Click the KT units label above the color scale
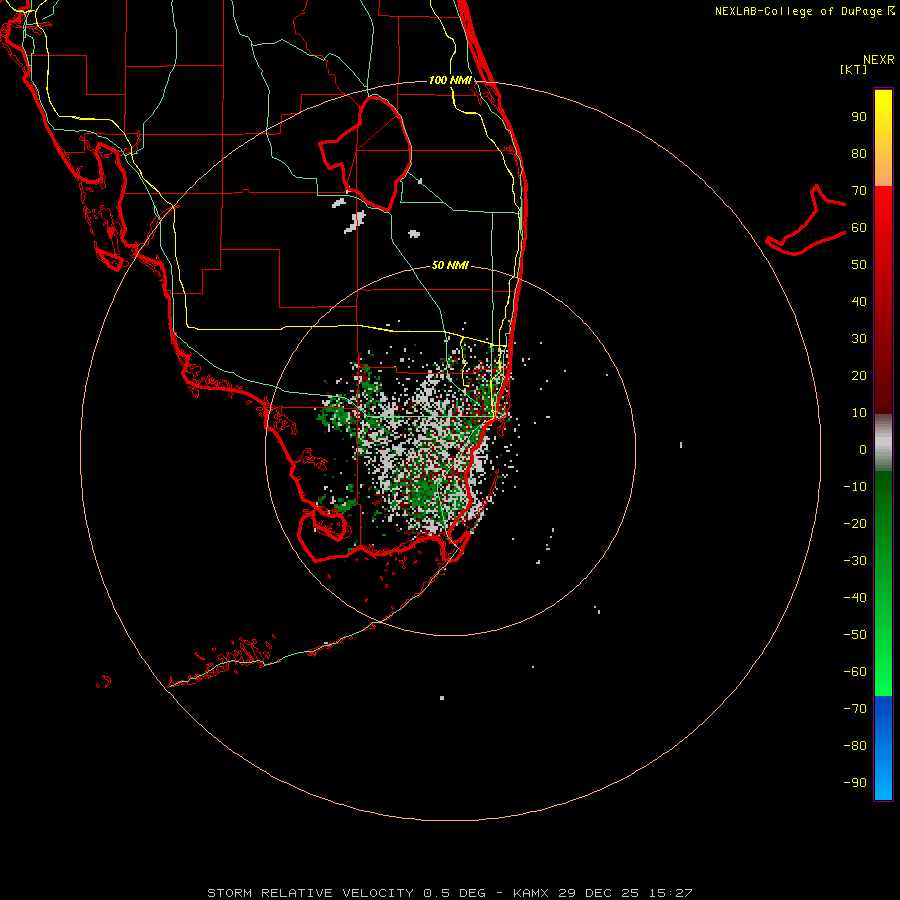Viewport: 900px width, 900px height. pyautogui.click(x=854, y=69)
